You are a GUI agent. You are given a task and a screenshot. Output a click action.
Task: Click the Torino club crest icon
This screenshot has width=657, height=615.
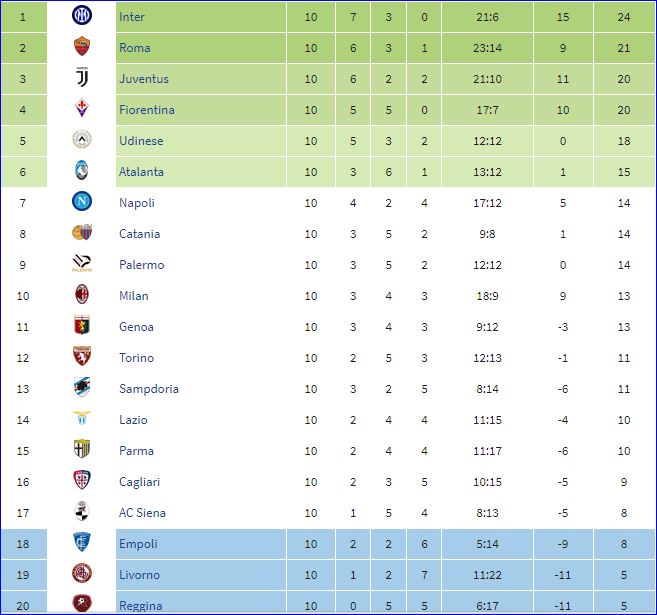[82, 357]
